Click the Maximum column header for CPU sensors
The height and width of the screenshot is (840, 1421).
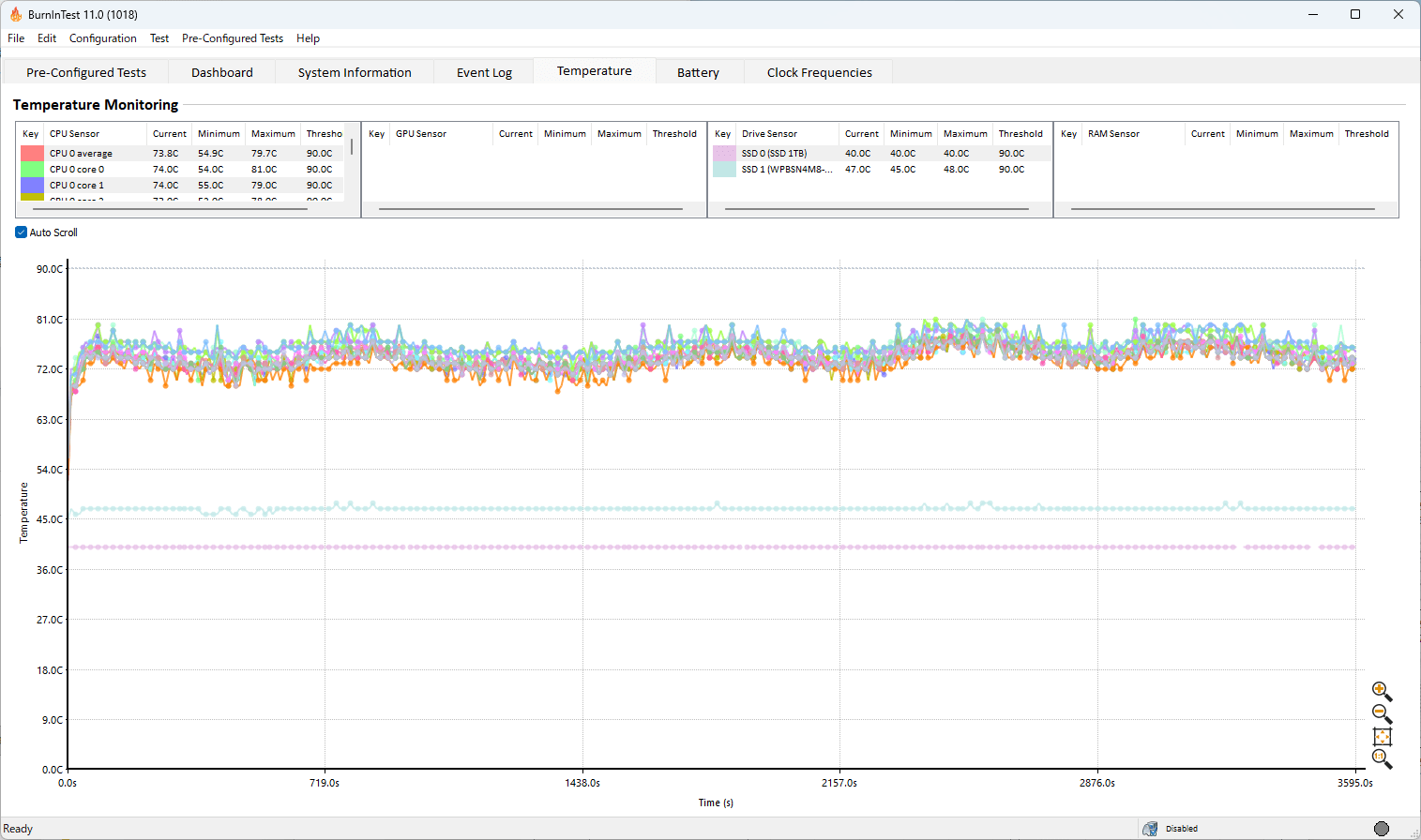[273, 134]
